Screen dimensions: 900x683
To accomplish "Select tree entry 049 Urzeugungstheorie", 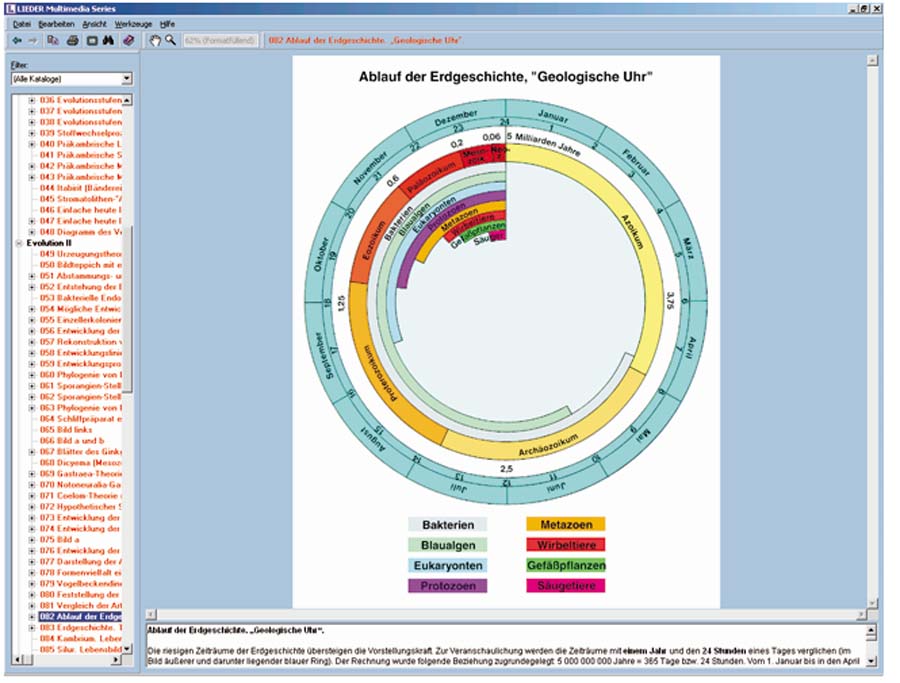I will (x=80, y=254).
